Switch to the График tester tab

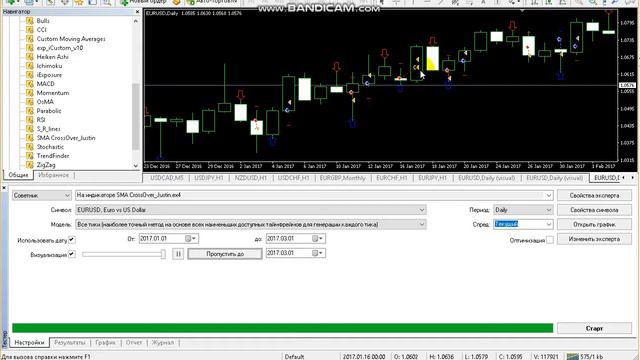click(105, 342)
